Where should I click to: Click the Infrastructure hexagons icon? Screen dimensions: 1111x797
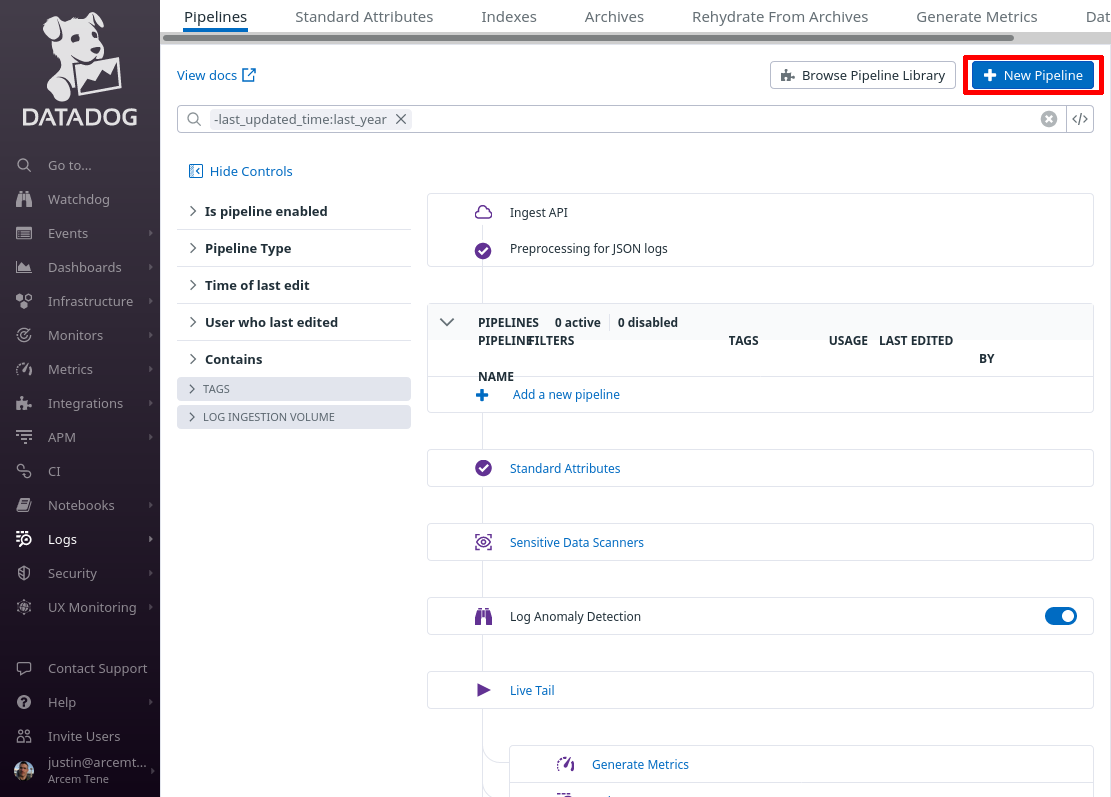click(24, 301)
